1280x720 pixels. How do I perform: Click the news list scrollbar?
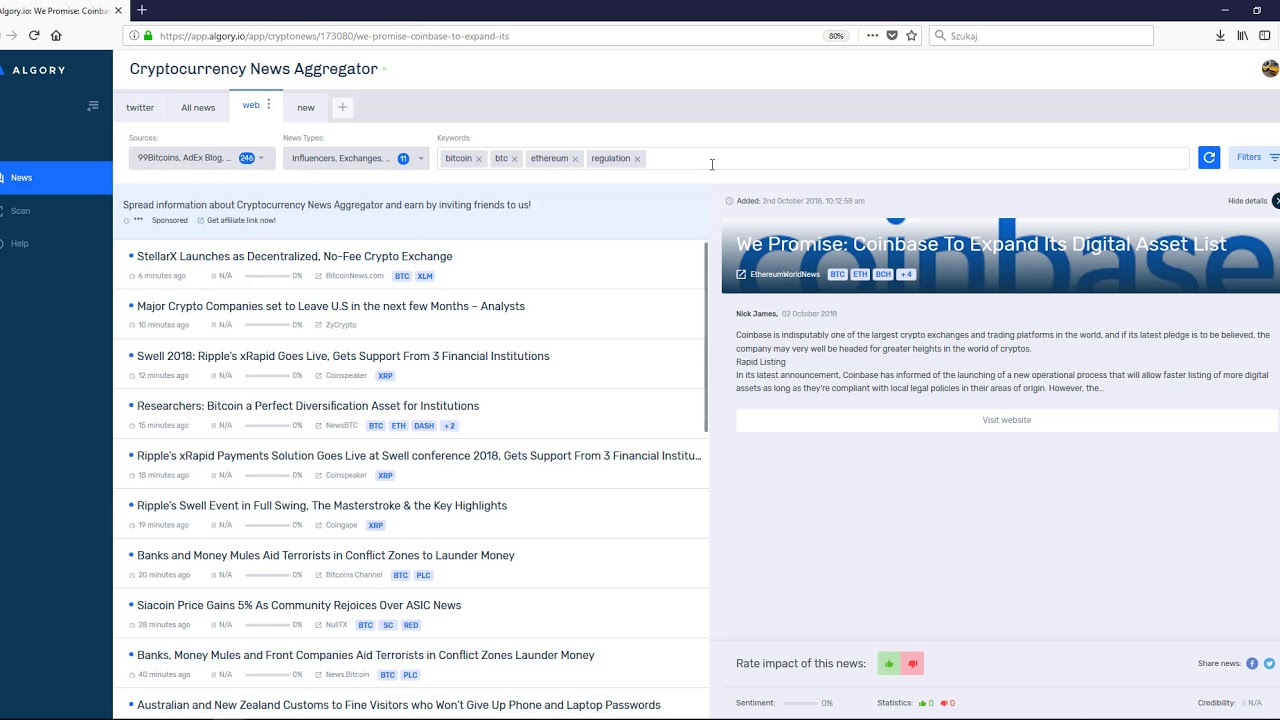tap(706, 338)
